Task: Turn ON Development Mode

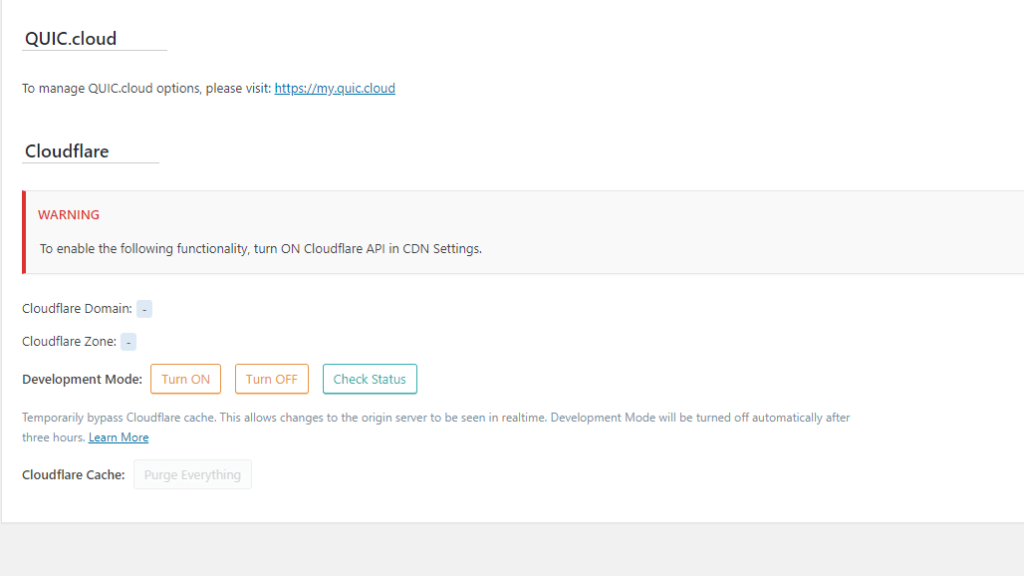Action: (x=185, y=379)
